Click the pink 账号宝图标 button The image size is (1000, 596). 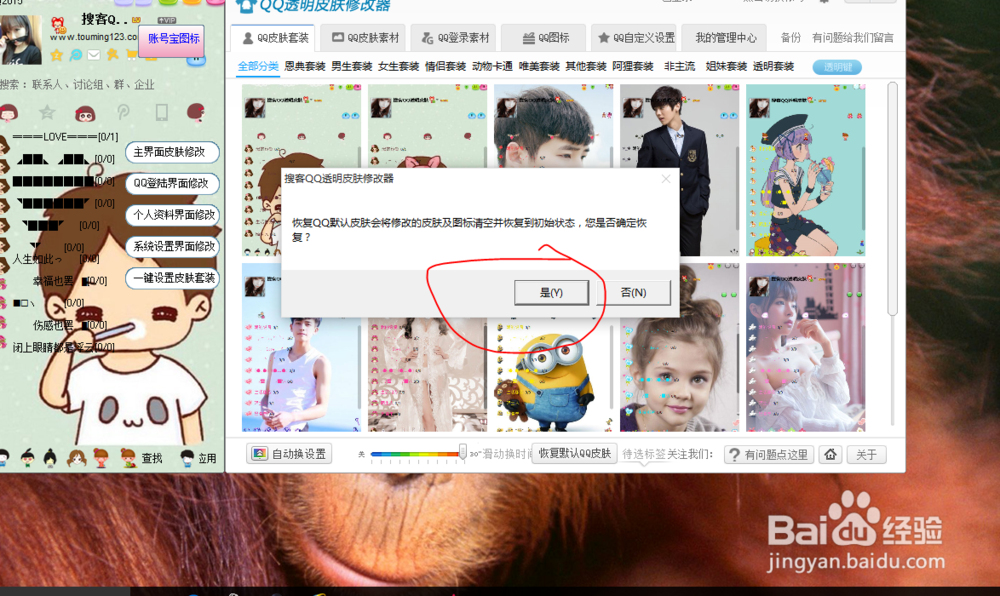[173, 39]
